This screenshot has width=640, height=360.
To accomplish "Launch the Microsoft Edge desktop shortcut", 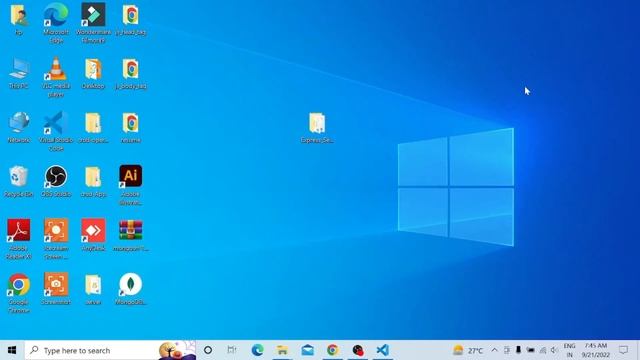I will pos(56,23).
